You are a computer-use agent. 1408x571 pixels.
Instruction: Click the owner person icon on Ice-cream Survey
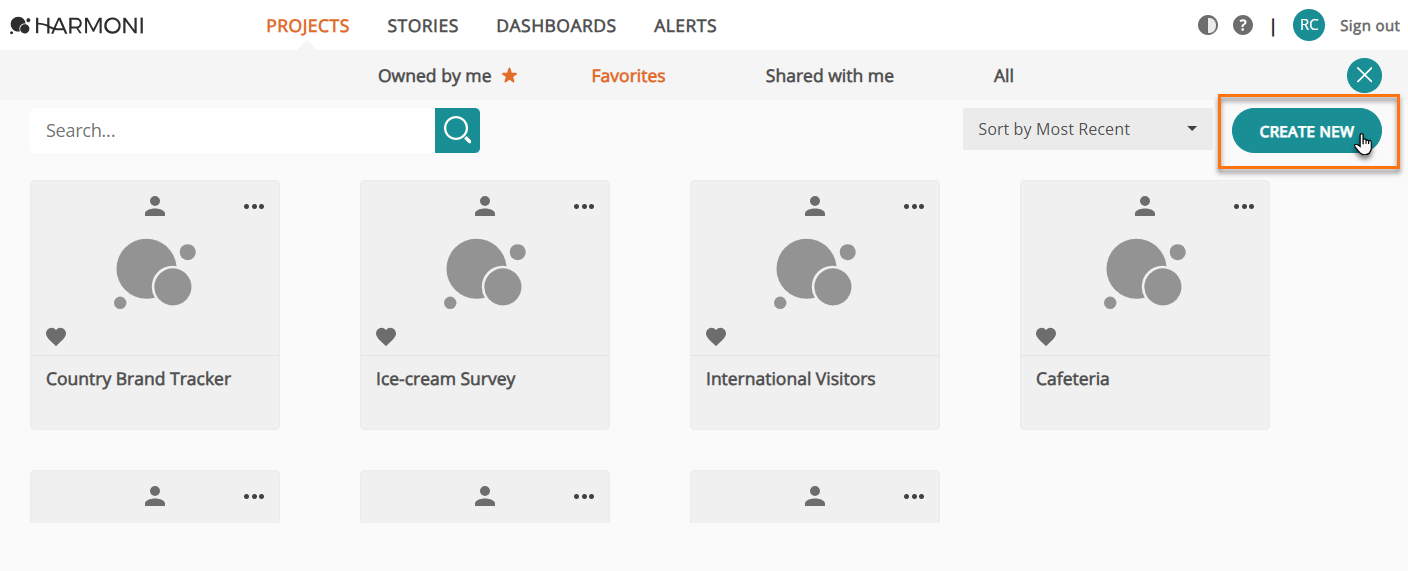click(x=485, y=206)
